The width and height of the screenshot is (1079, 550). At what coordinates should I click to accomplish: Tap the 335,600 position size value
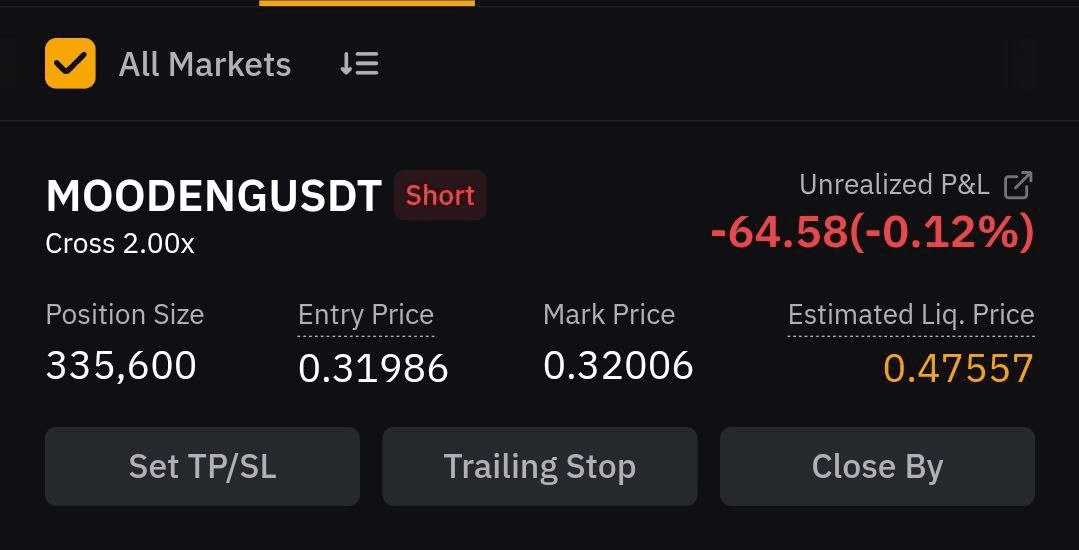pyautogui.click(x=121, y=366)
